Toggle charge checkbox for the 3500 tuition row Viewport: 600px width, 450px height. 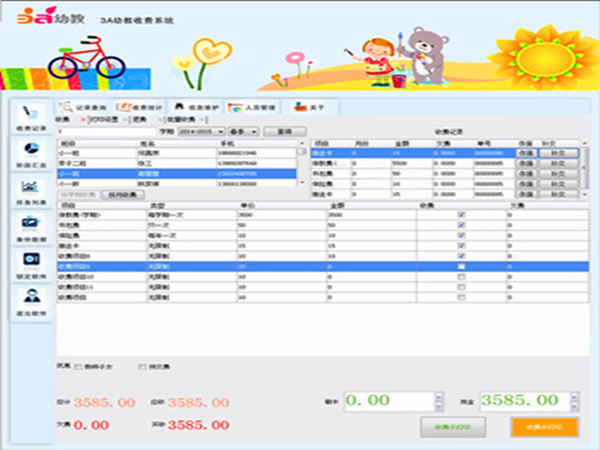tap(461, 215)
